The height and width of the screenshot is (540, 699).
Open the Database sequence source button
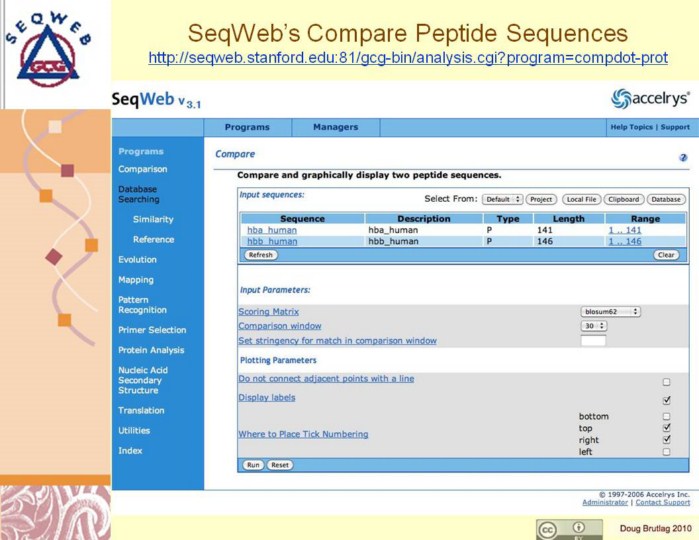pyautogui.click(x=666, y=199)
